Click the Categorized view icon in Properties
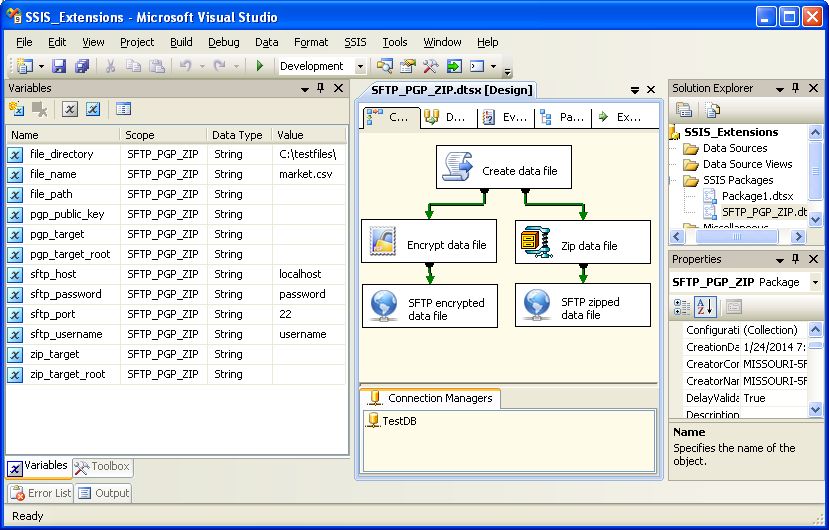This screenshot has height=530, width=829. [x=682, y=307]
